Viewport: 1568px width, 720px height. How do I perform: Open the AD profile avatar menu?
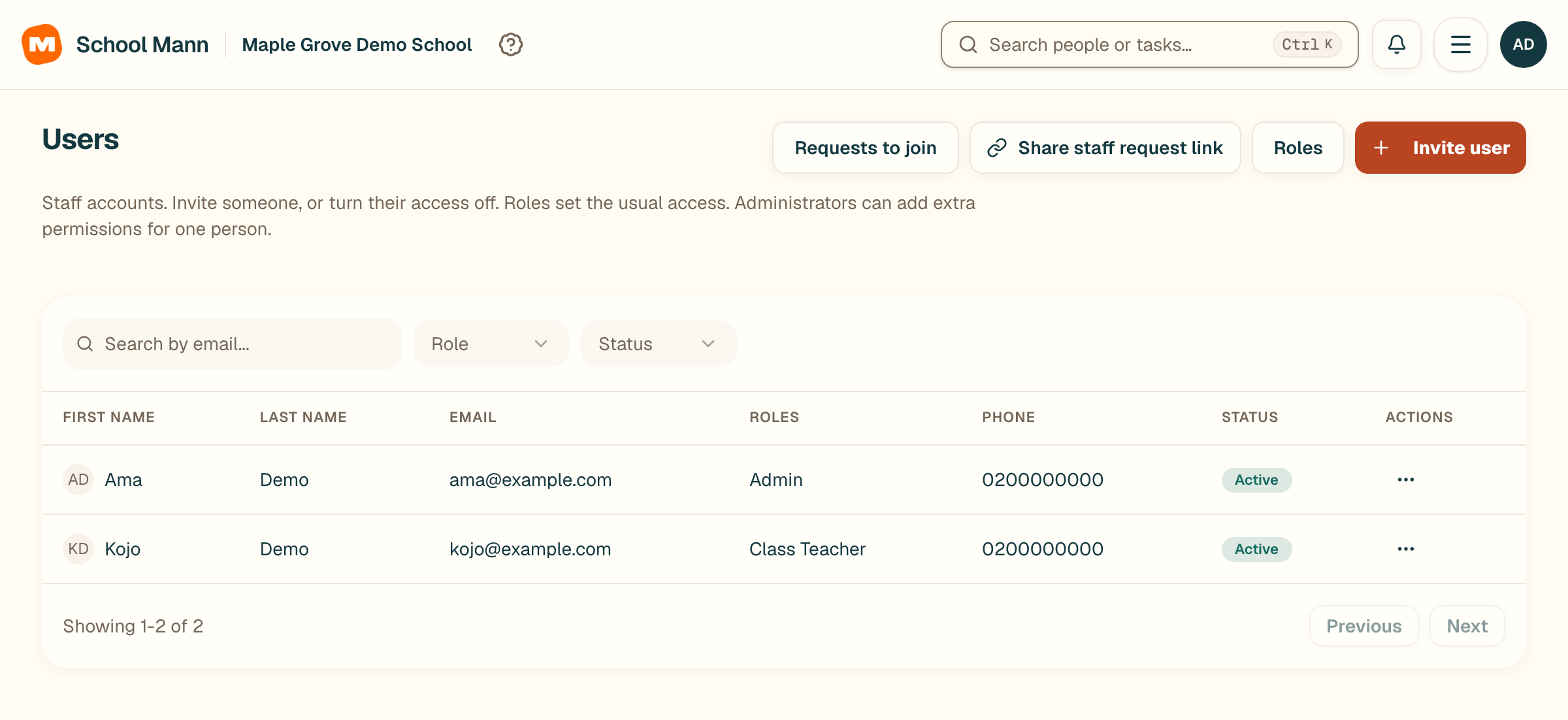tap(1524, 44)
